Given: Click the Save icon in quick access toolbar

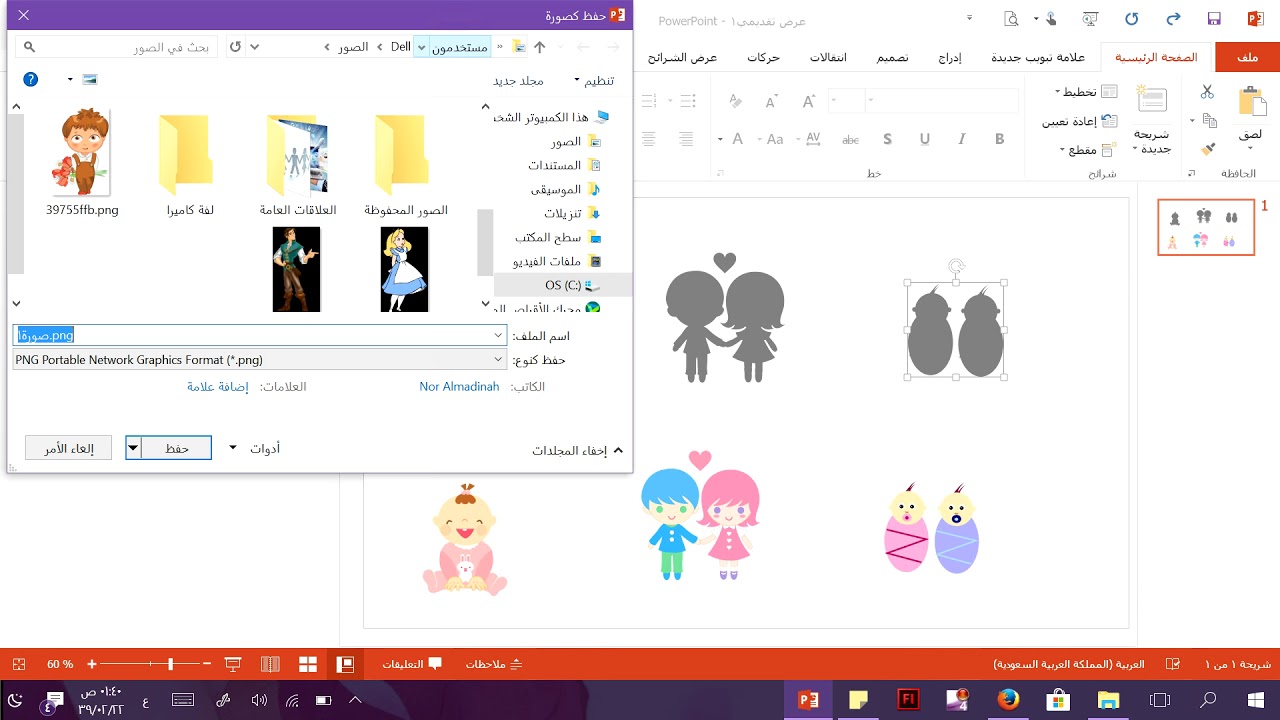Looking at the screenshot, I should coord(1214,19).
